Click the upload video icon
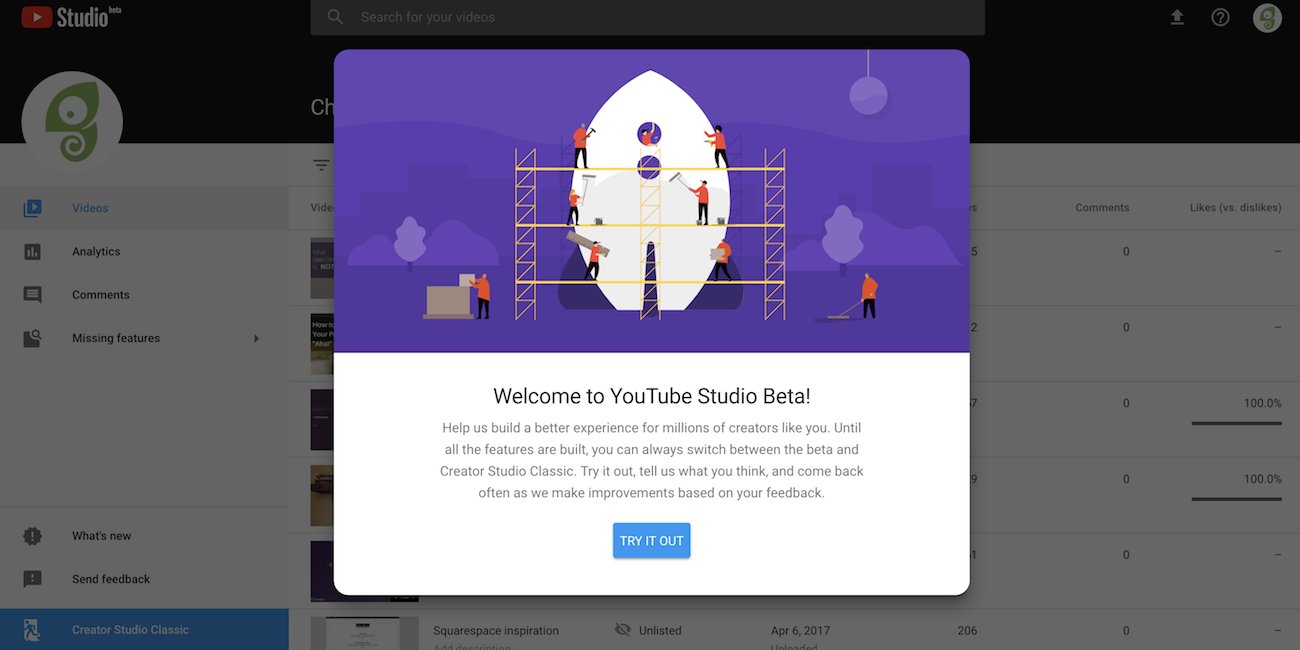This screenshot has height=650, width=1300. (1177, 17)
